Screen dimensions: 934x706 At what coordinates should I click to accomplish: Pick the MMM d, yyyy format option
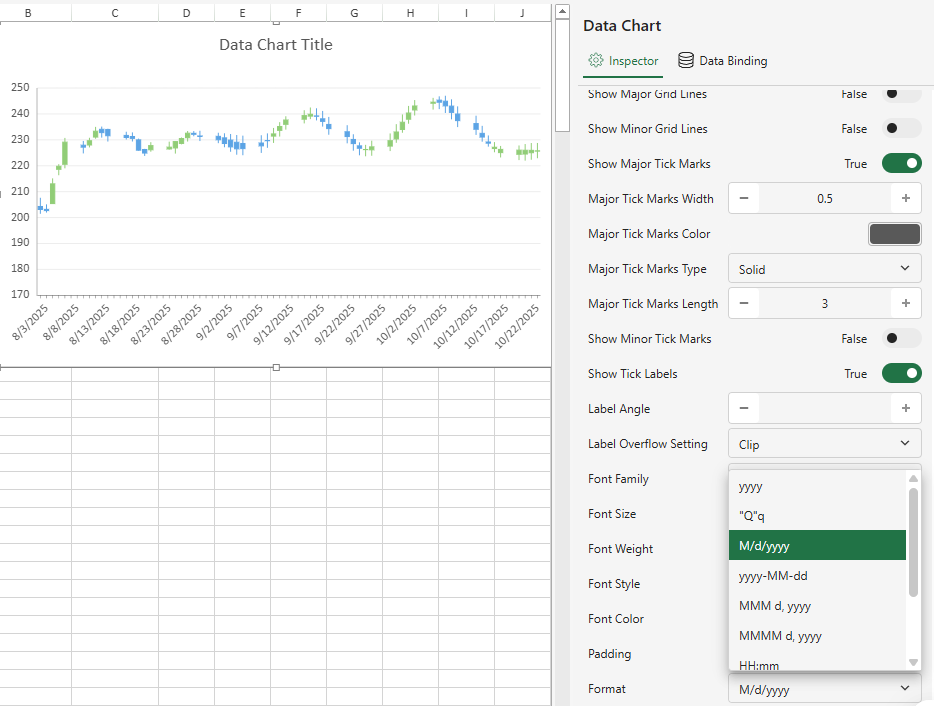click(x=817, y=605)
